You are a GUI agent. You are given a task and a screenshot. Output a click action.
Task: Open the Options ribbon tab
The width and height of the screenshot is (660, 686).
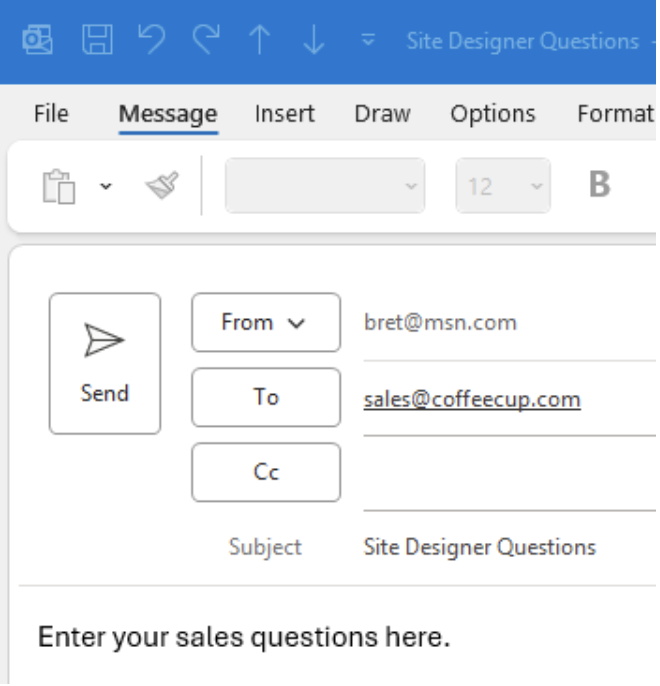[493, 114]
